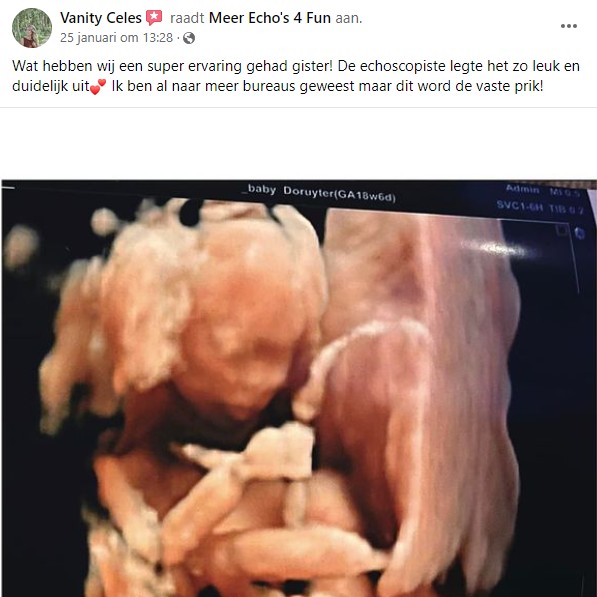597x597 pixels.
Task: Click the '_baby Doruyter(GA18w6d)' label in photo
Action: tap(319, 192)
